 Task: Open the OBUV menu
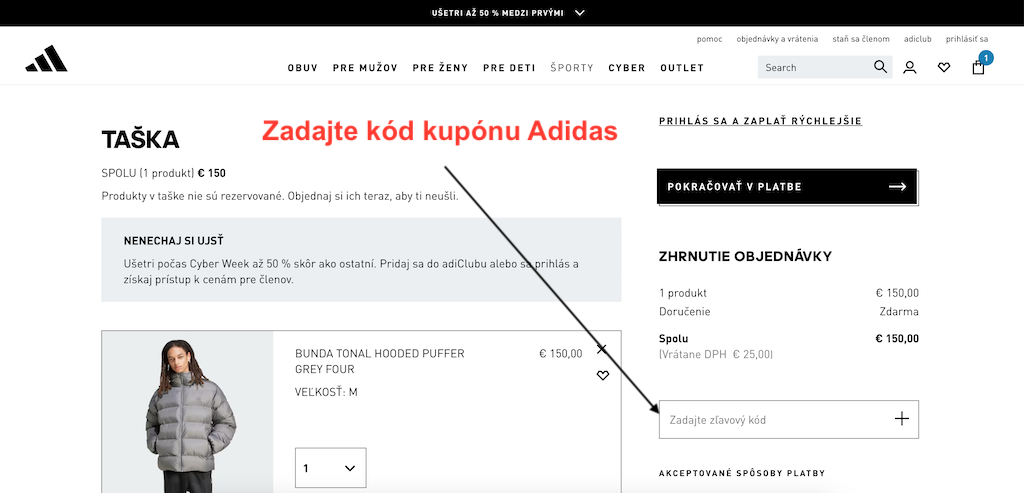[302, 68]
